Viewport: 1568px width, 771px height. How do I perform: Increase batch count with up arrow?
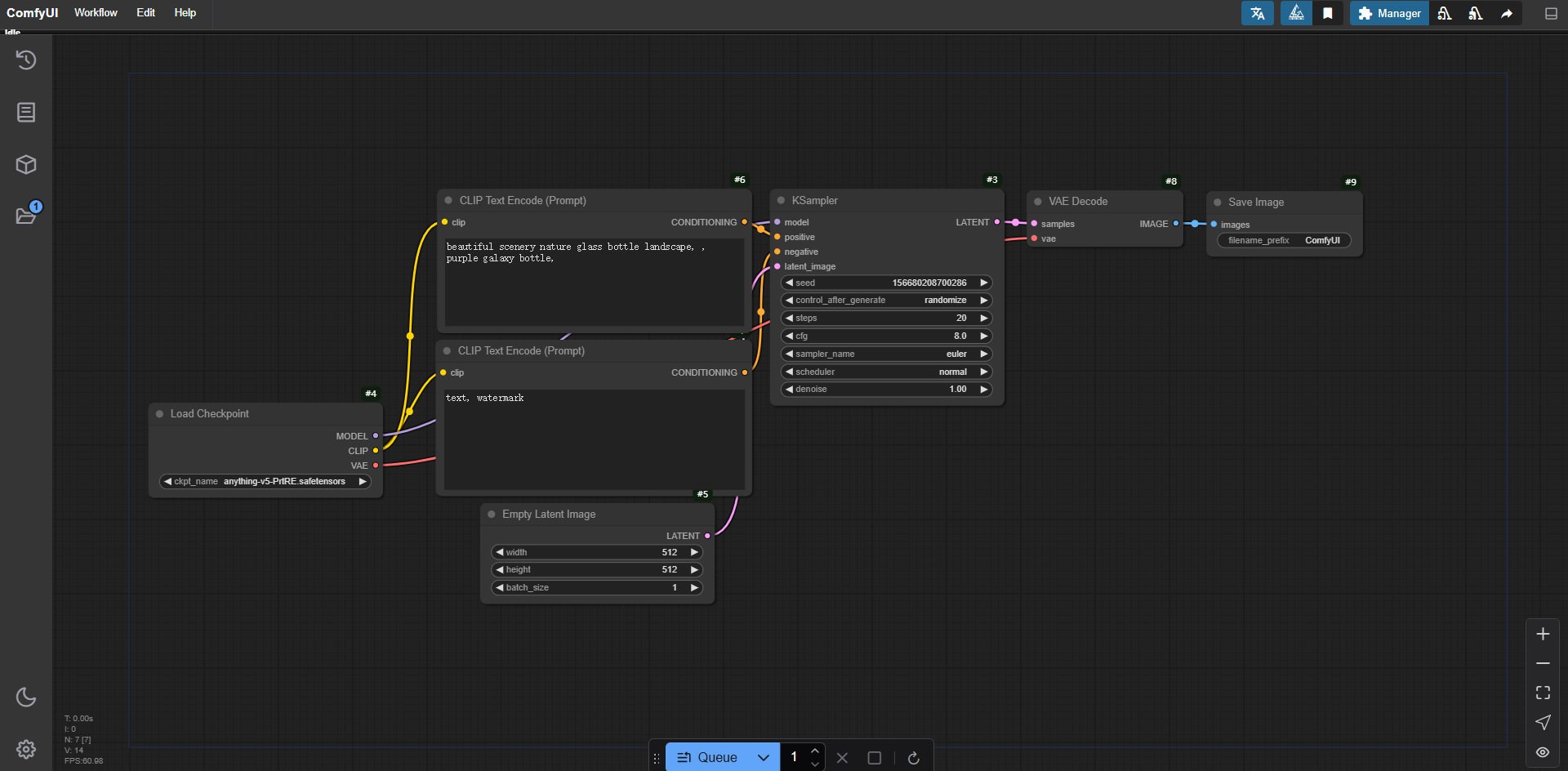815,751
